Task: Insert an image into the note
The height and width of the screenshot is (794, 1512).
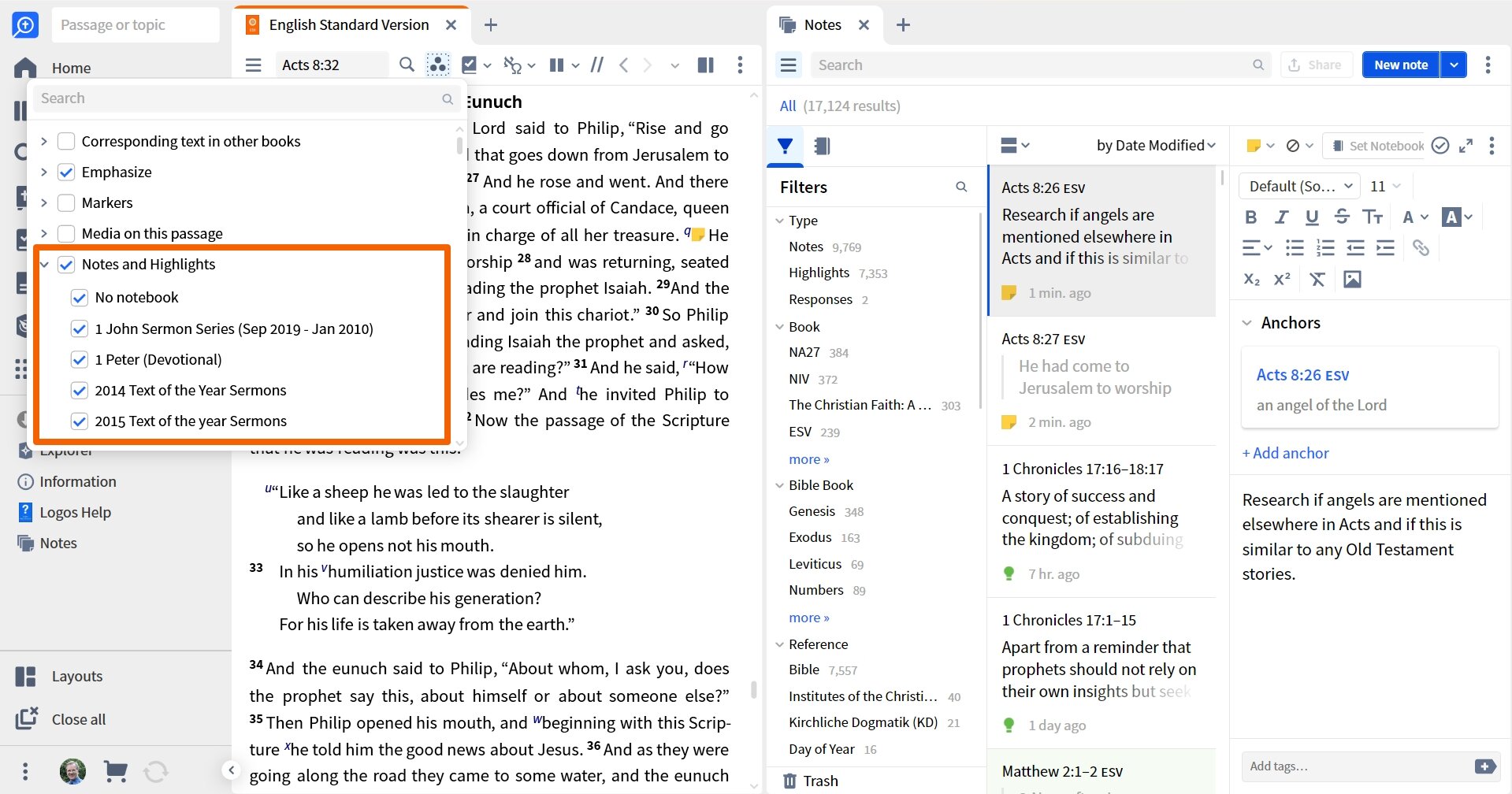Action: click(x=1353, y=279)
